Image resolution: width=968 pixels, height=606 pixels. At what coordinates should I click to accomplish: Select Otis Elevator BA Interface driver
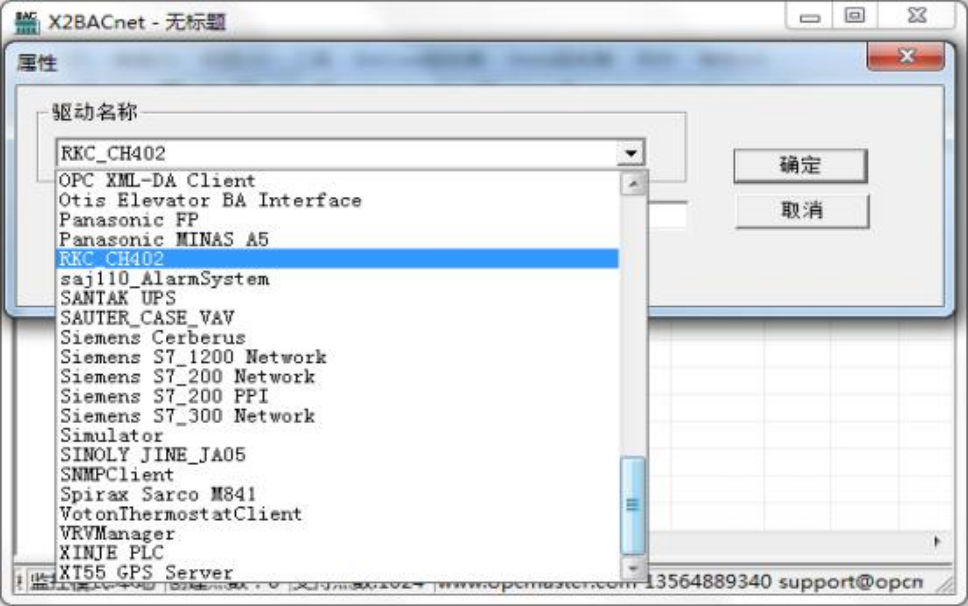pos(338,201)
